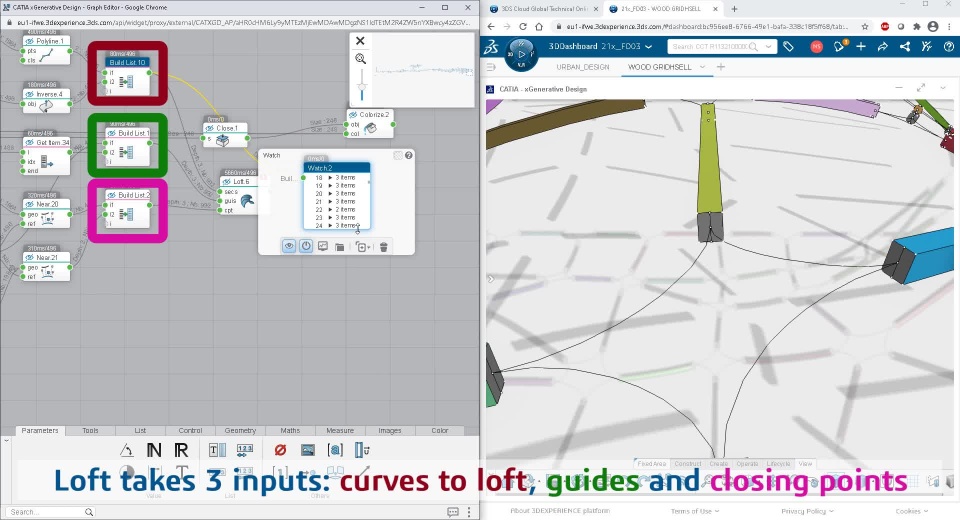Image resolution: width=960 pixels, height=520 pixels.
Task: Toggle visibility eye on Near.20 node
Action: [29, 204]
